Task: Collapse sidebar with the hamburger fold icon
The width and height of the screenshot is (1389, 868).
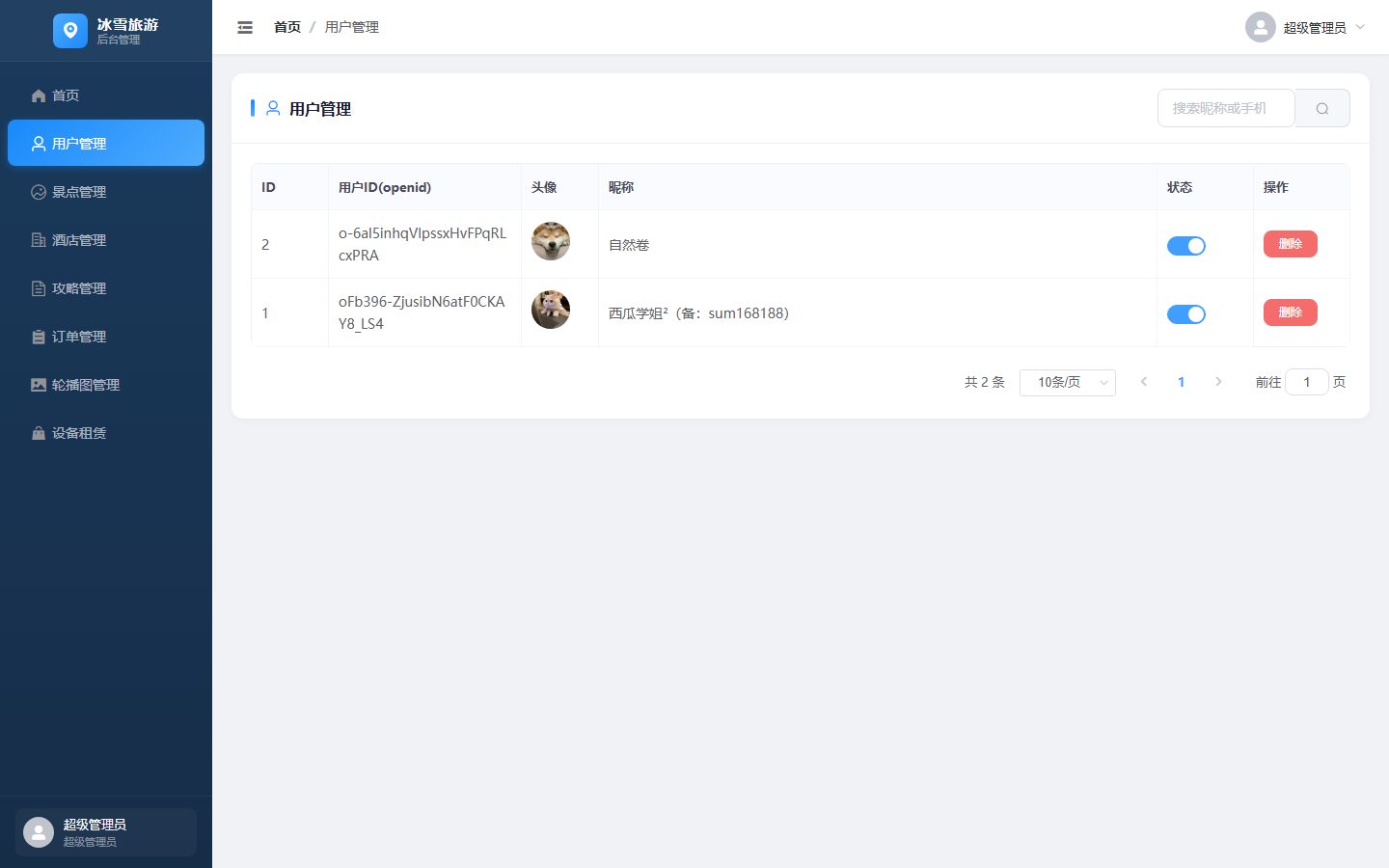Action: (245, 27)
